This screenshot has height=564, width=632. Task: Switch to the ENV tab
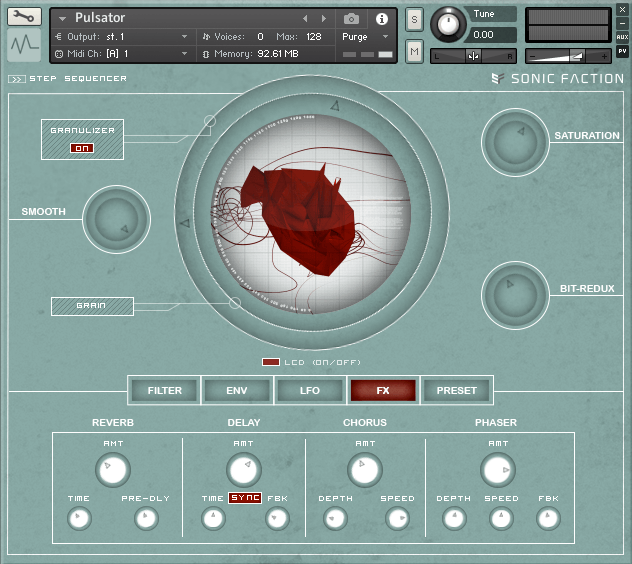[237, 390]
